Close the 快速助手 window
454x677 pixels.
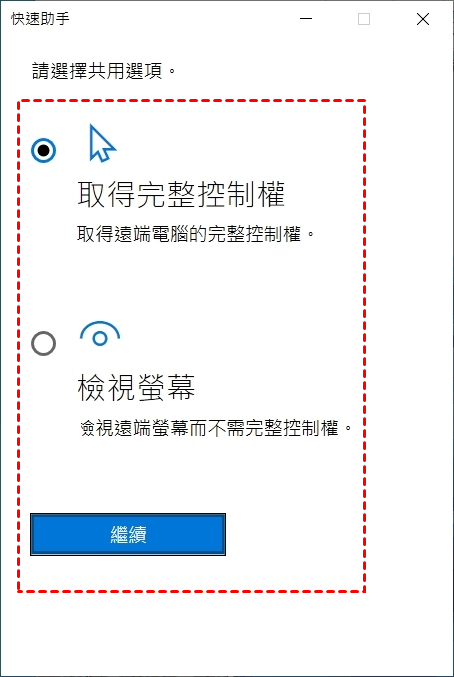423,19
